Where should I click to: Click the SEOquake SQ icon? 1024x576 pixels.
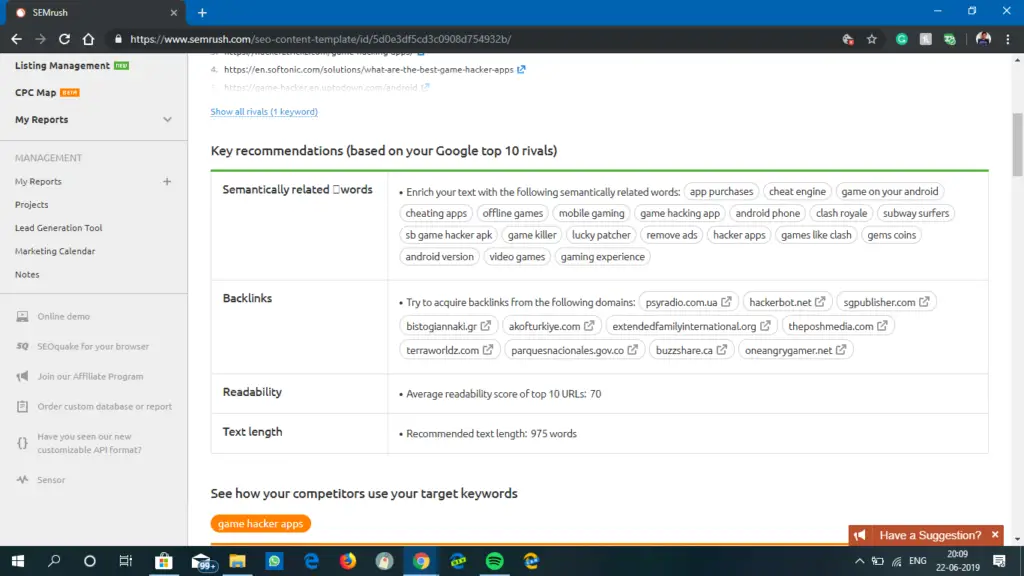tap(22, 346)
